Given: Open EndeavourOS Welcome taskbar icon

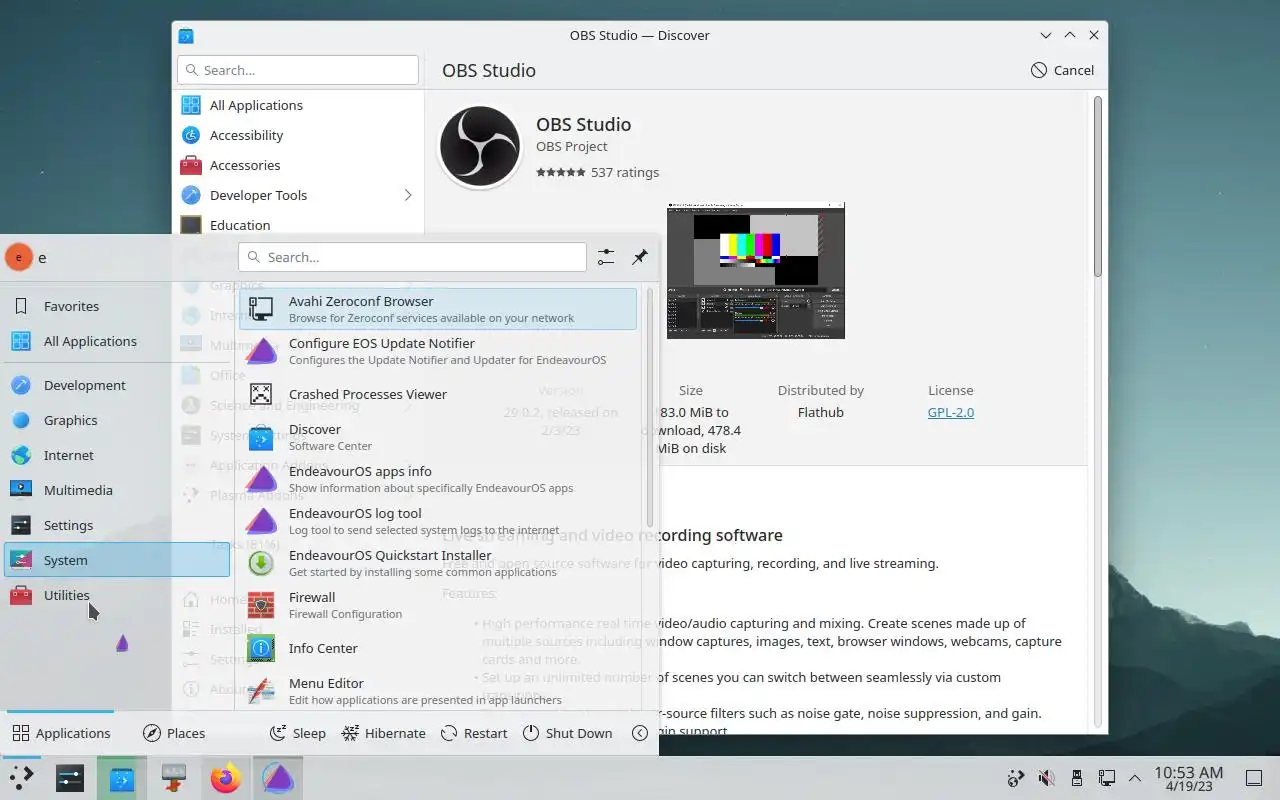Looking at the screenshot, I should coord(278,778).
